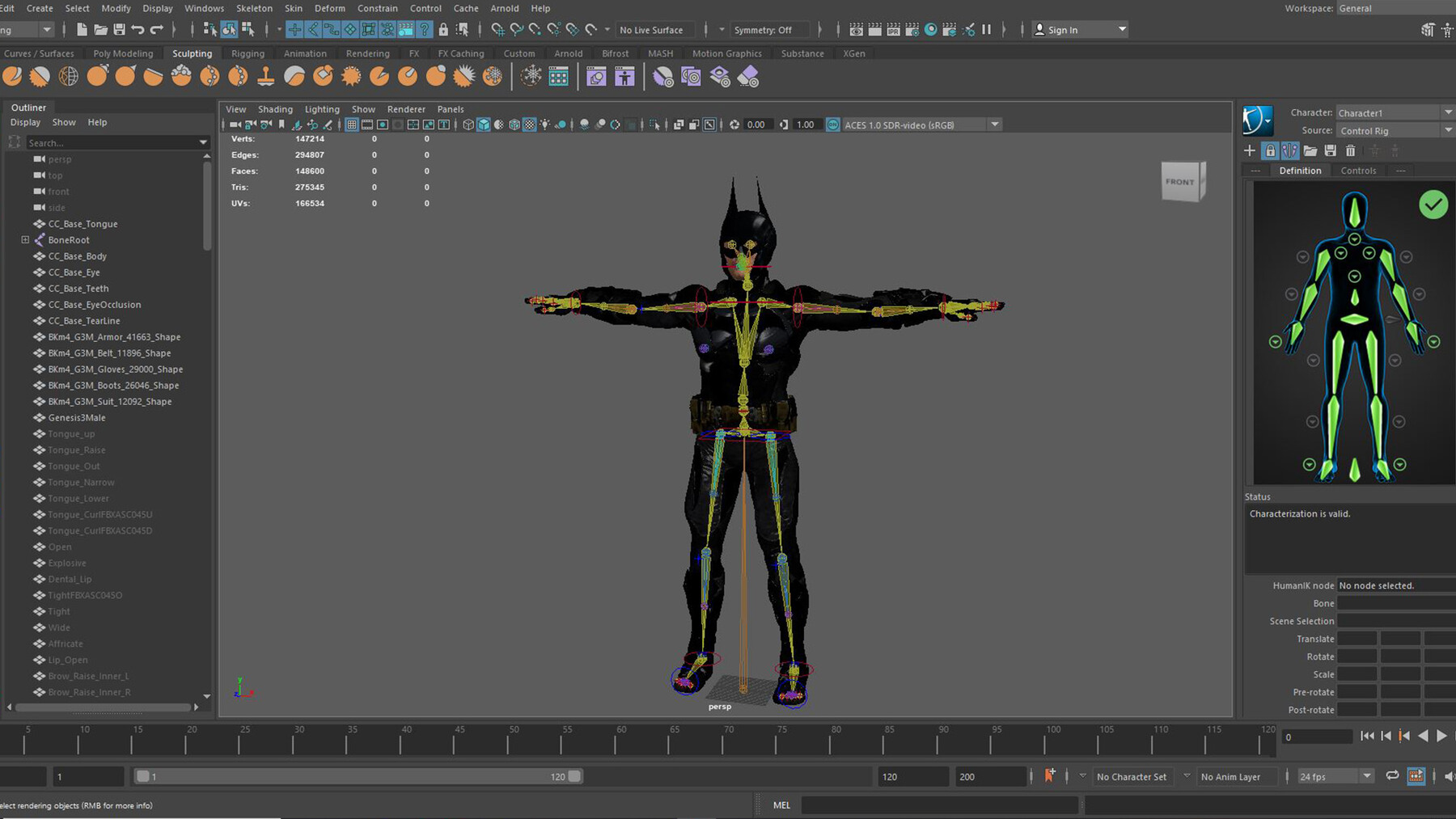This screenshot has width=1456, height=819.
Task: Open the Skeleton menu
Action: click(254, 8)
